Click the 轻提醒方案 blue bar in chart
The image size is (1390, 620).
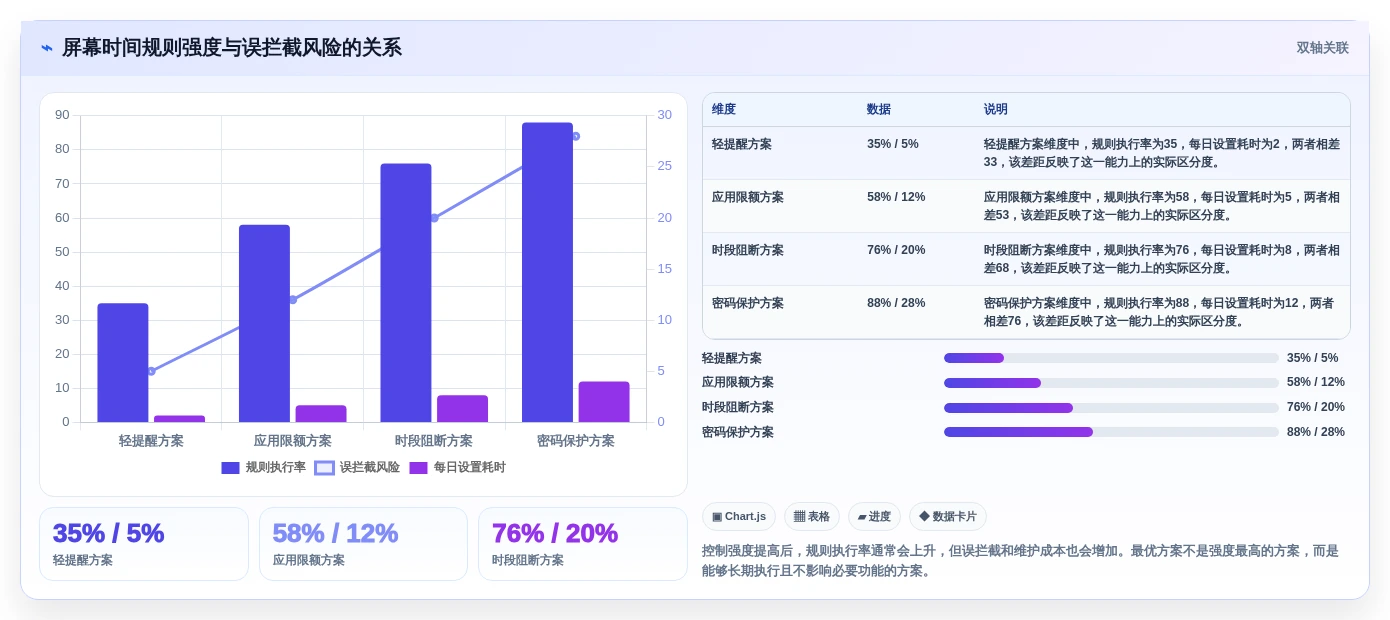pos(123,362)
